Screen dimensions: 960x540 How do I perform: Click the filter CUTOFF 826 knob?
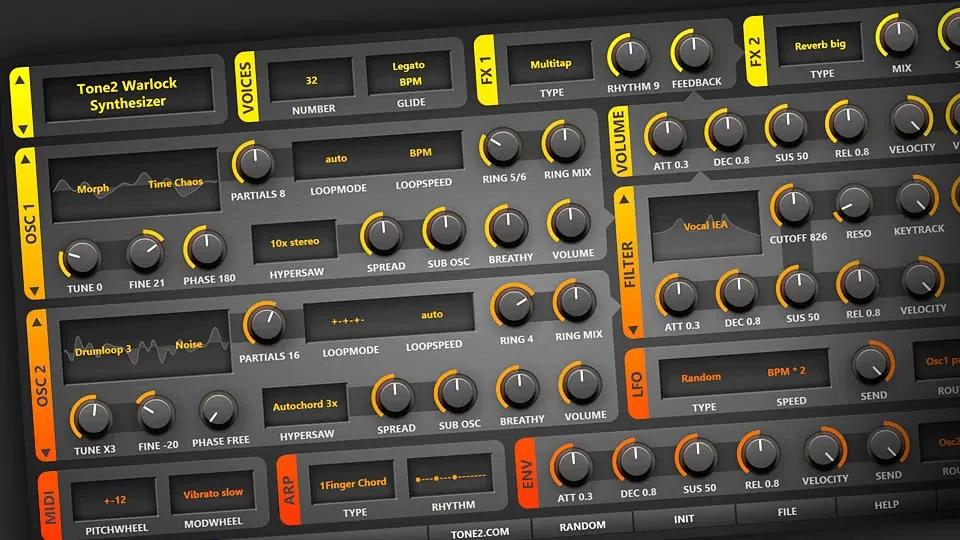793,207
